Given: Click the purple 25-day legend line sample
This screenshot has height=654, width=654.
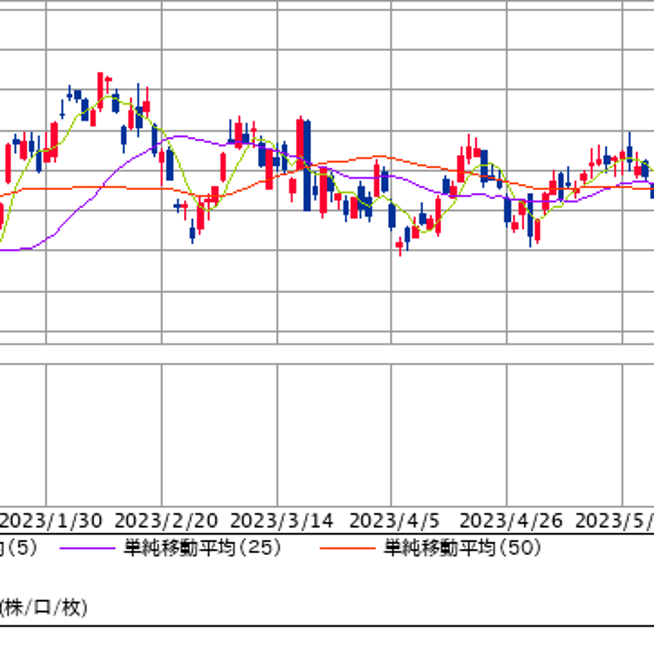Looking at the screenshot, I should (x=87, y=548).
